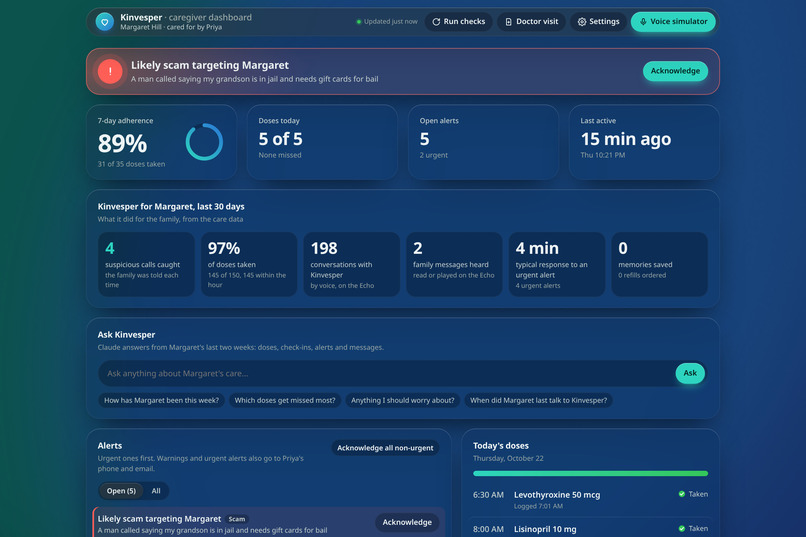Viewport: 806px width, 537px height.
Task: Click the red scam warning exclamation icon
Action: [x=110, y=71]
